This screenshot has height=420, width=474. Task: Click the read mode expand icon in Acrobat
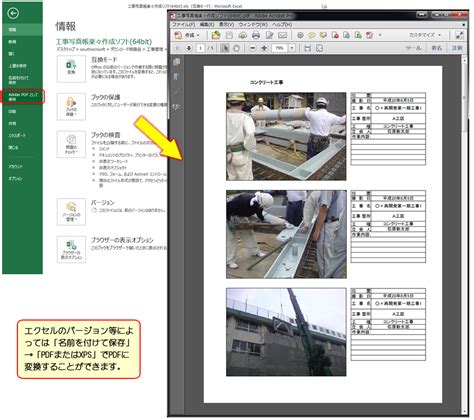pyautogui.click(x=459, y=35)
